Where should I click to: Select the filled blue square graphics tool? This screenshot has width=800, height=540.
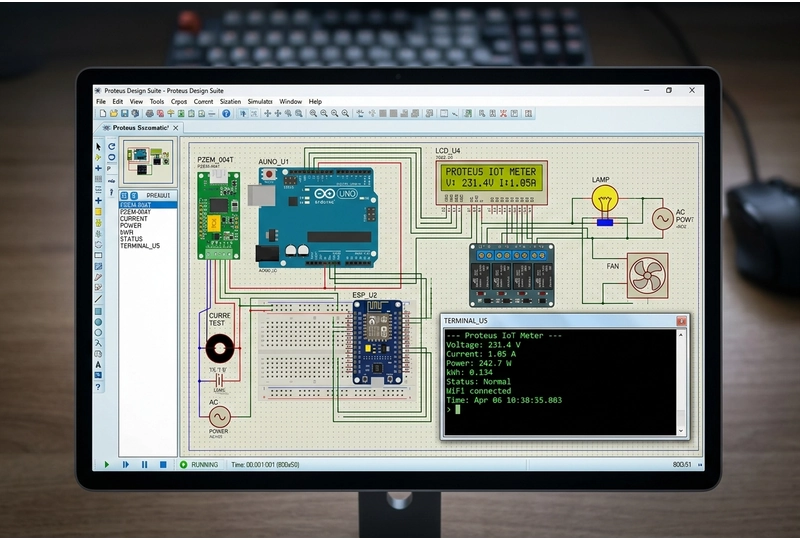pos(98,311)
